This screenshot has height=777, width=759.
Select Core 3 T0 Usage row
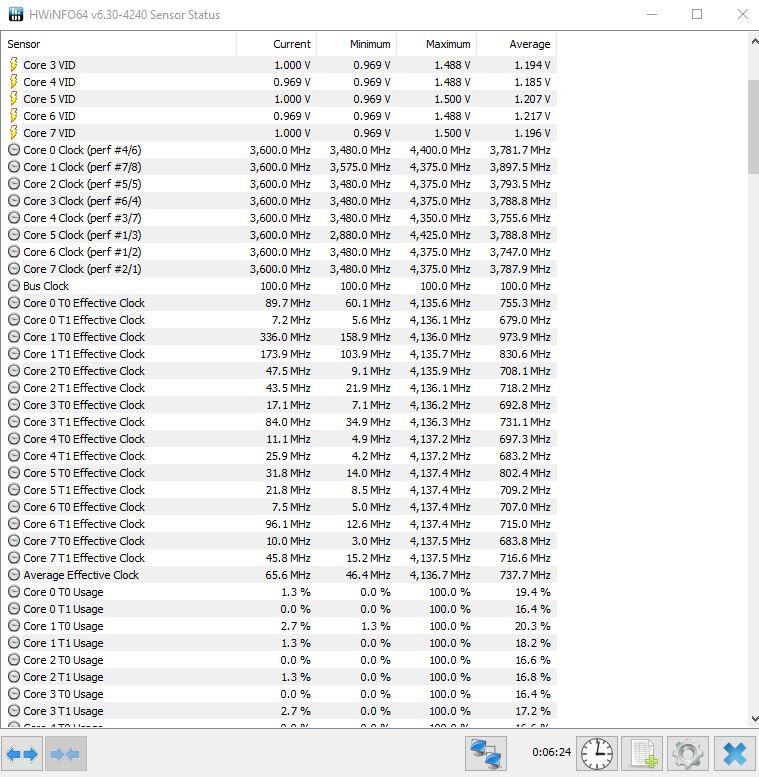click(279, 694)
